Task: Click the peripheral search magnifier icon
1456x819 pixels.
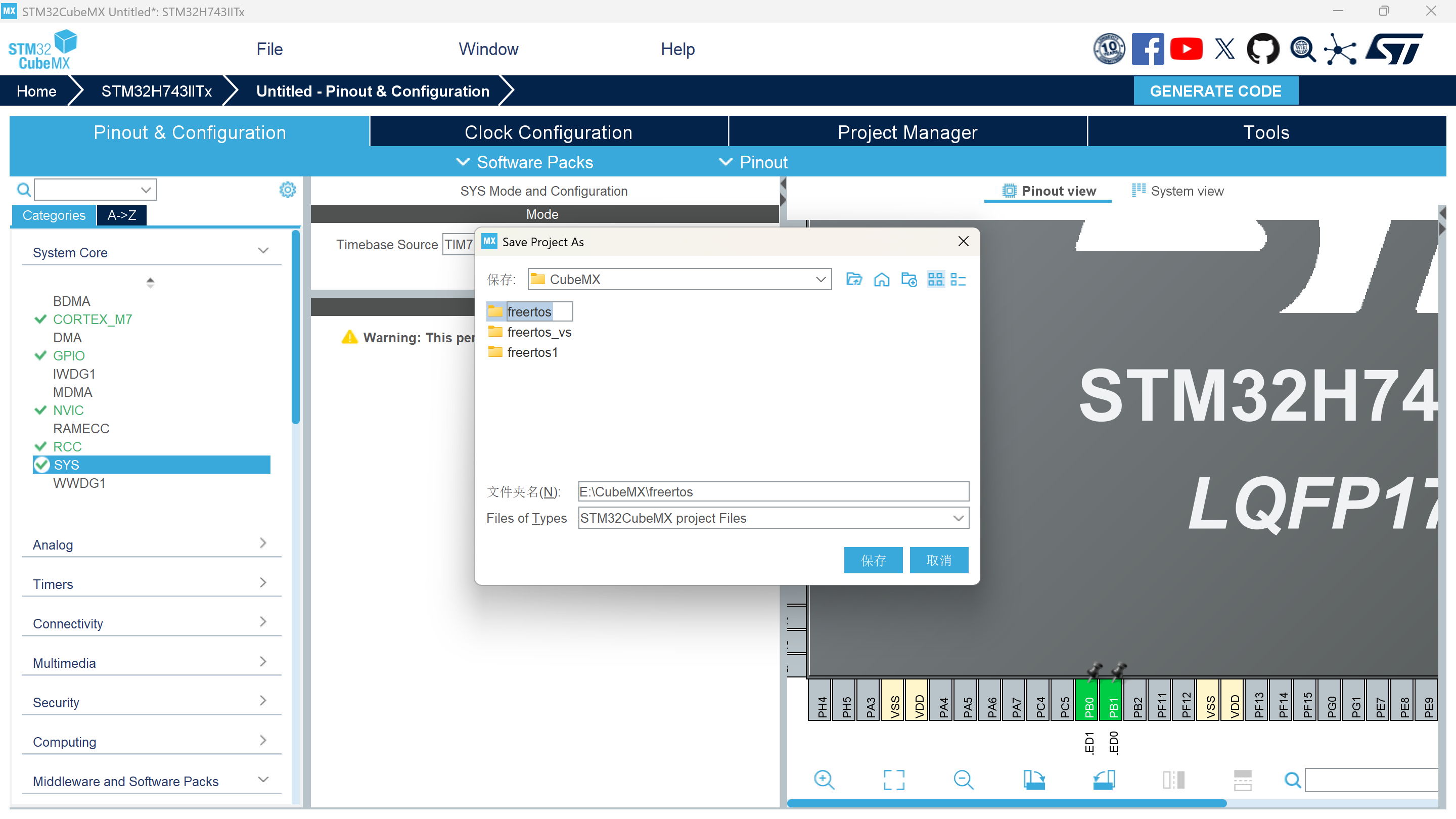Action: click(x=24, y=190)
